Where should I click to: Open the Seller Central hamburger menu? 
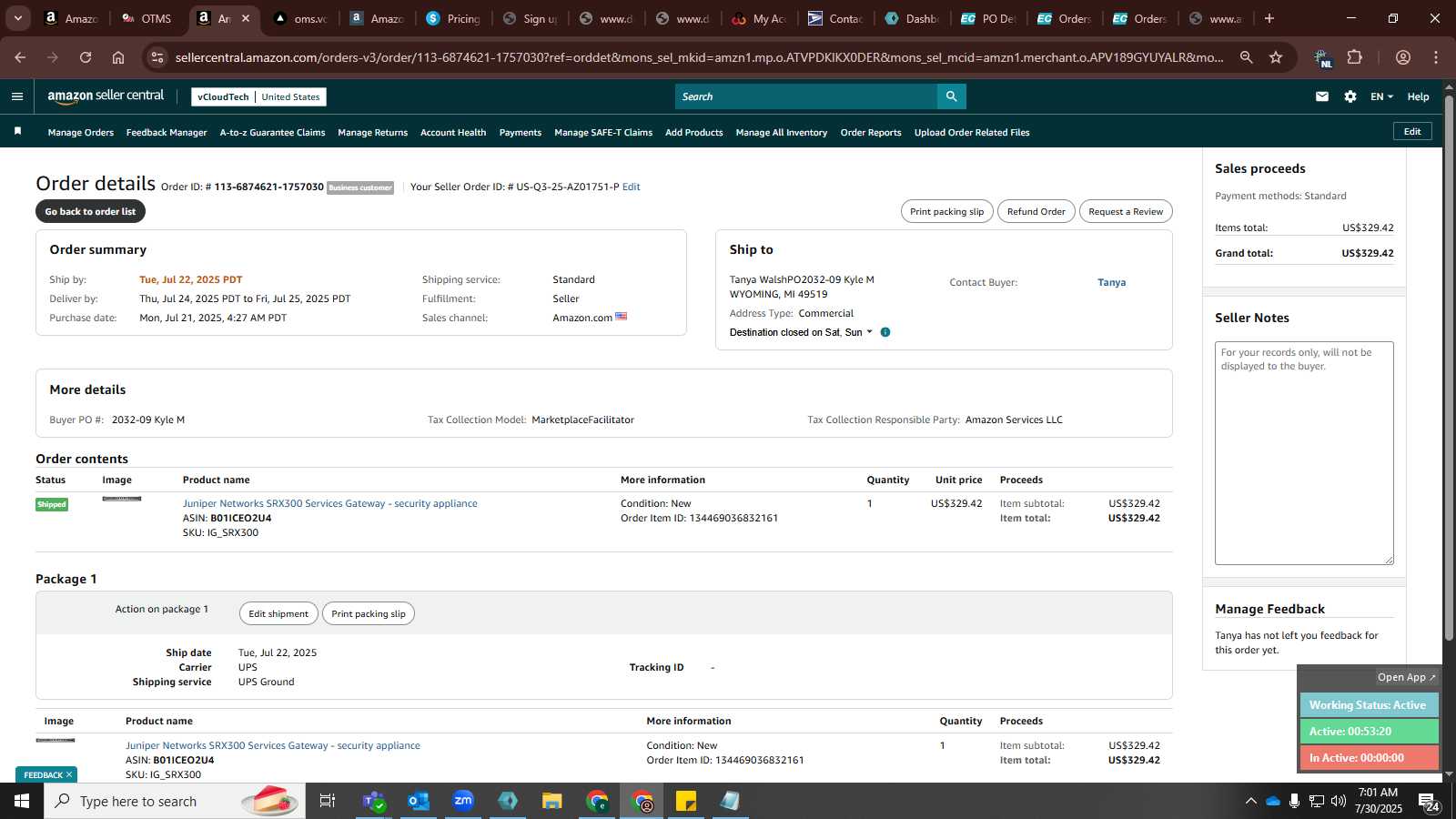[17, 96]
